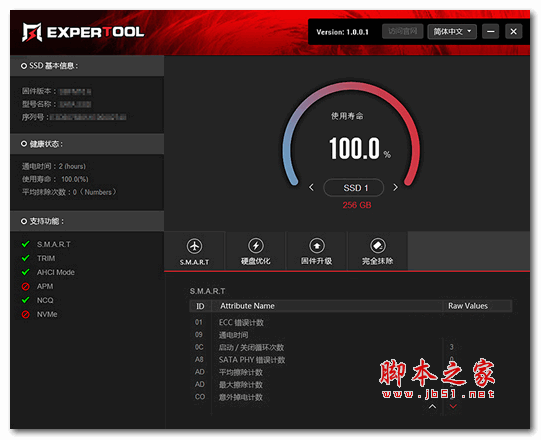Click the NVMe feature label
Viewport: 541px width, 440px height.
click(47, 314)
